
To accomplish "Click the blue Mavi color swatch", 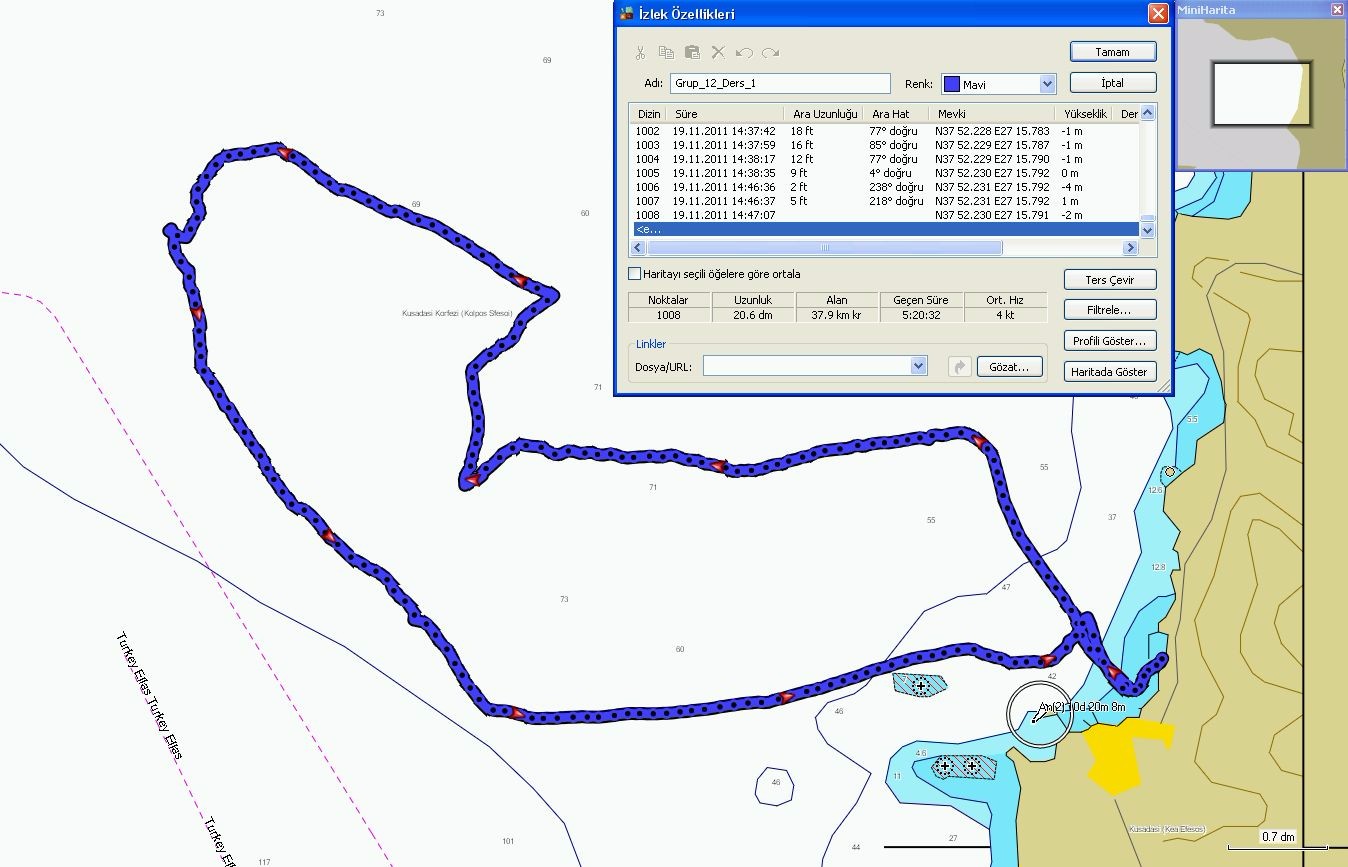I will [952, 84].
